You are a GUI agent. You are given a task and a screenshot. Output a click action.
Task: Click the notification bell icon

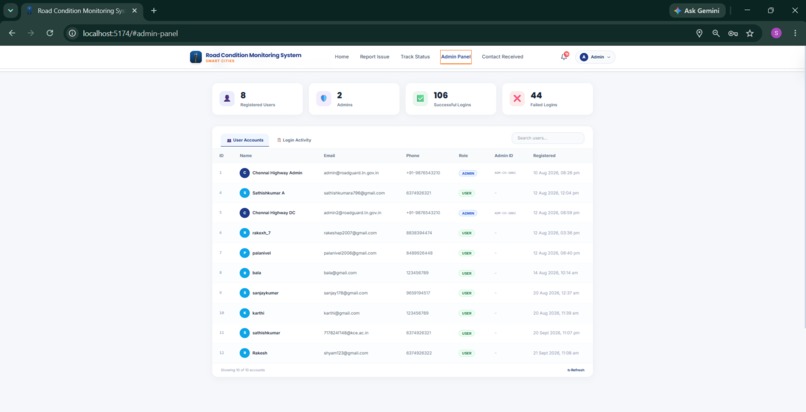point(564,57)
